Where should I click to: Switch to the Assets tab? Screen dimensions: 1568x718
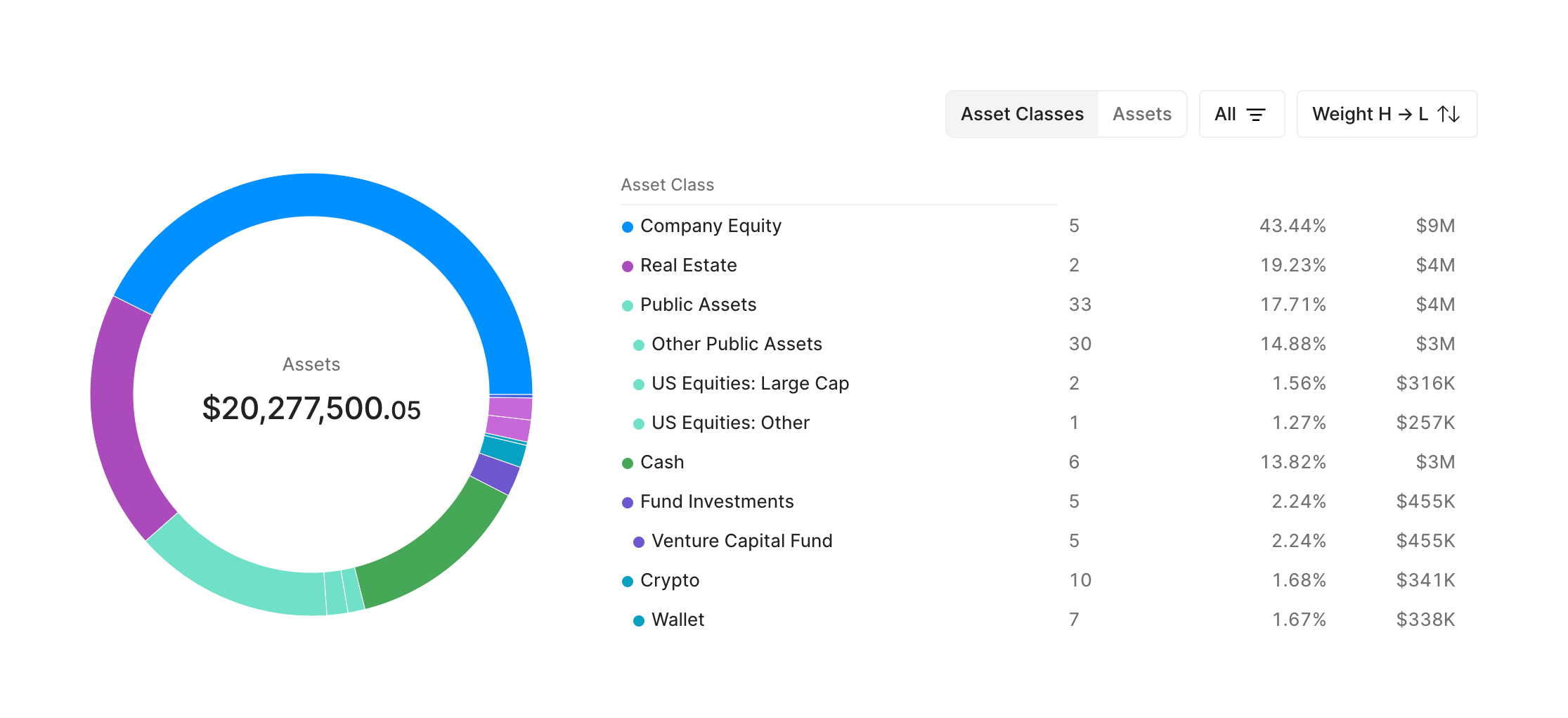coord(1141,114)
